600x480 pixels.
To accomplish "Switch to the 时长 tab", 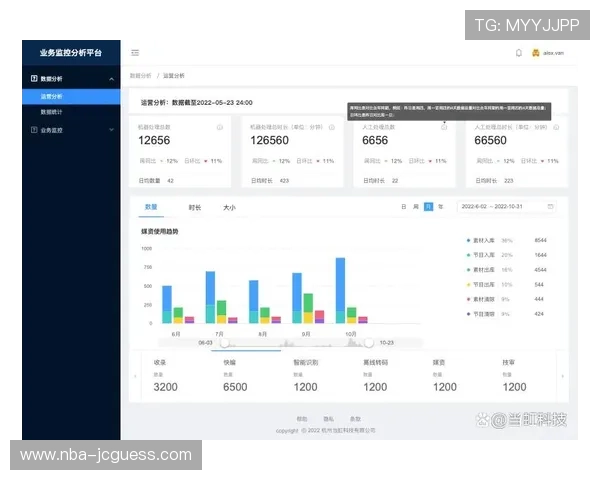I will 195,207.
